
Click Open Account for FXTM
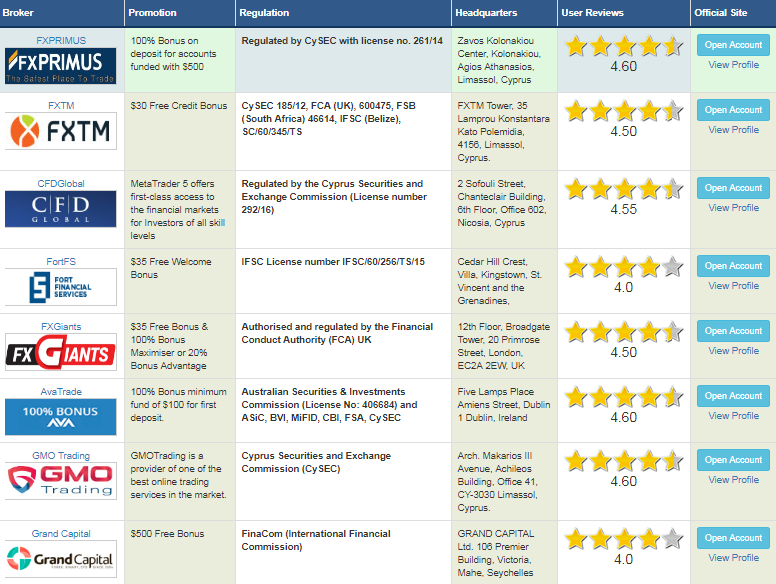tap(733, 110)
